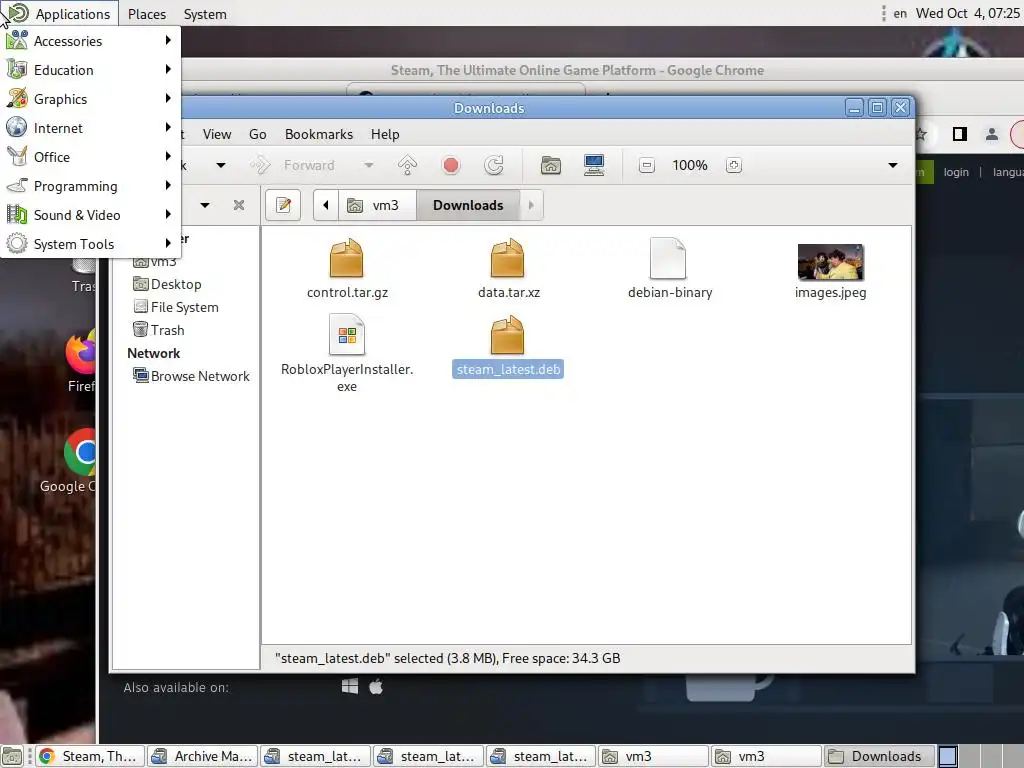1024x768 pixels.
Task: Click the steam_latest.deb file name label
Action: pyautogui.click(x=508, y=370)
